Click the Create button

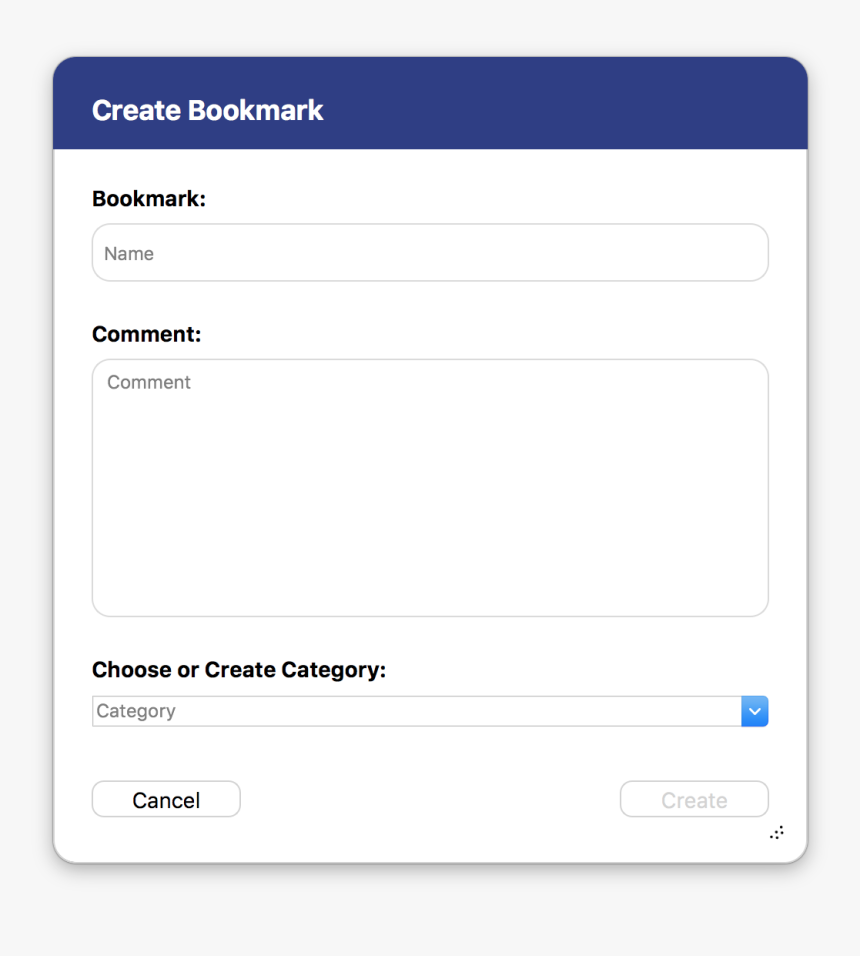click(x=694, y=800)
